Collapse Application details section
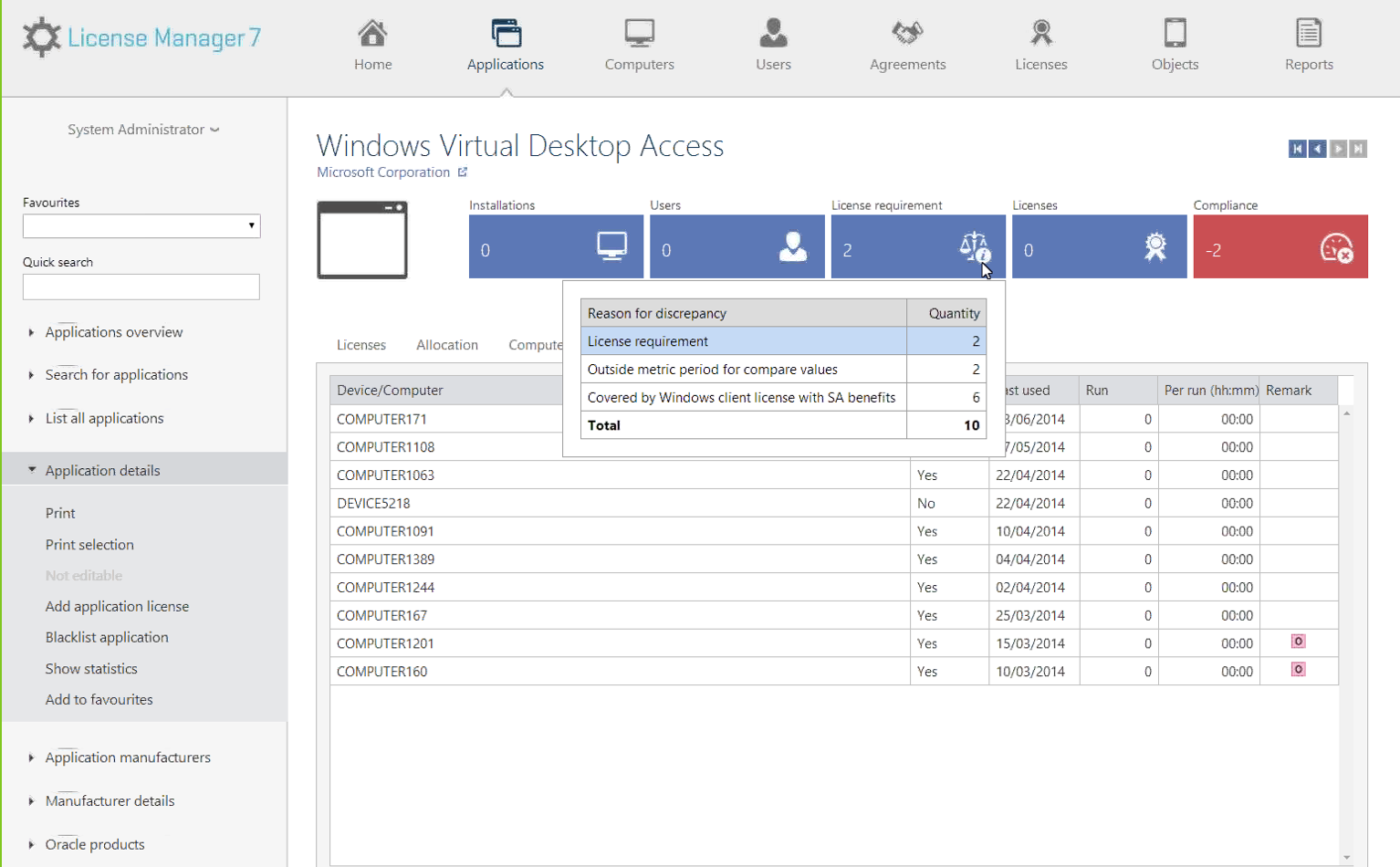The height and width of the screenshot is (867, 1400). tap(102, 470)
